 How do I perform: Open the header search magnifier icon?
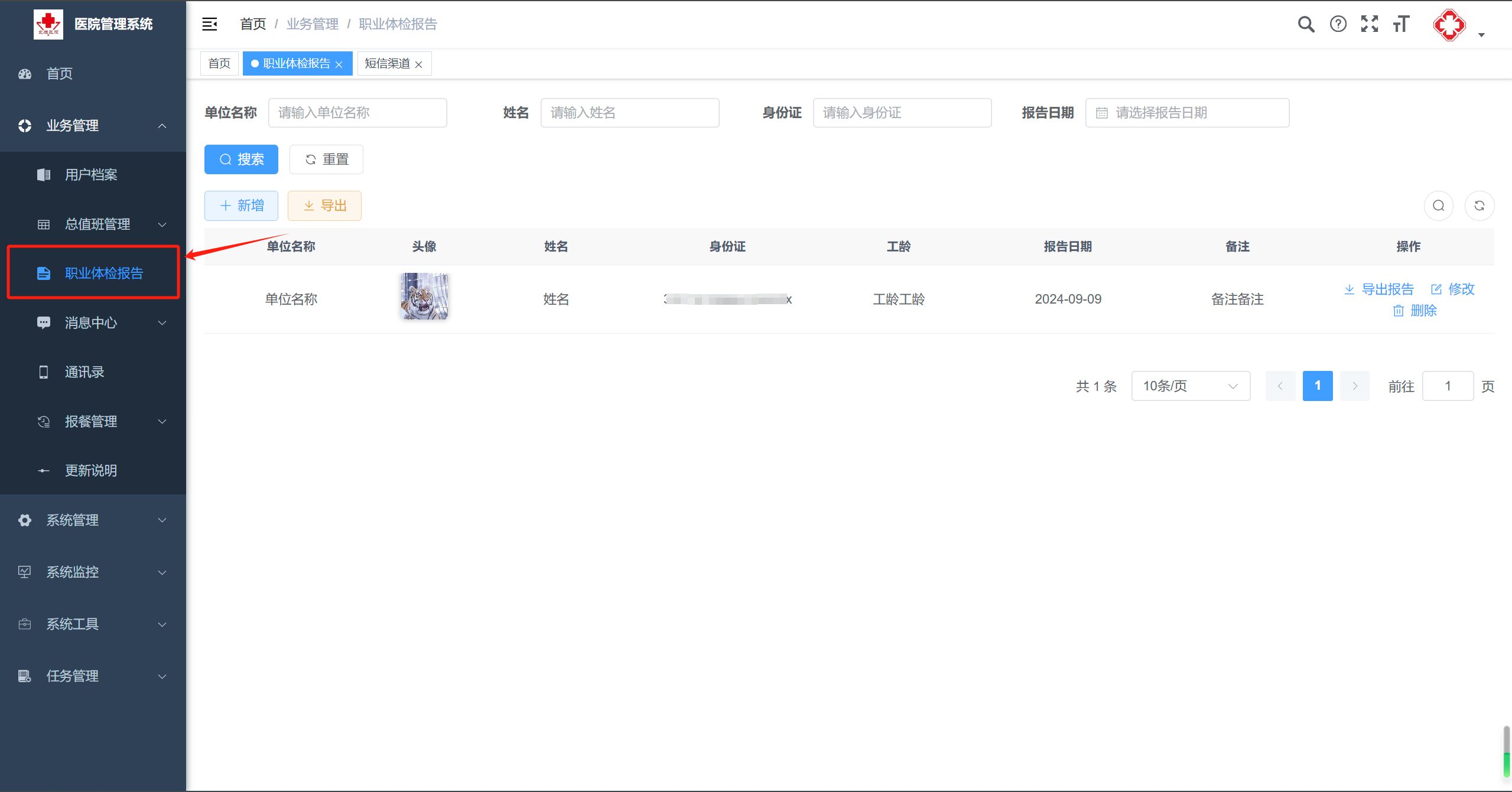[x=1306, y=24]
